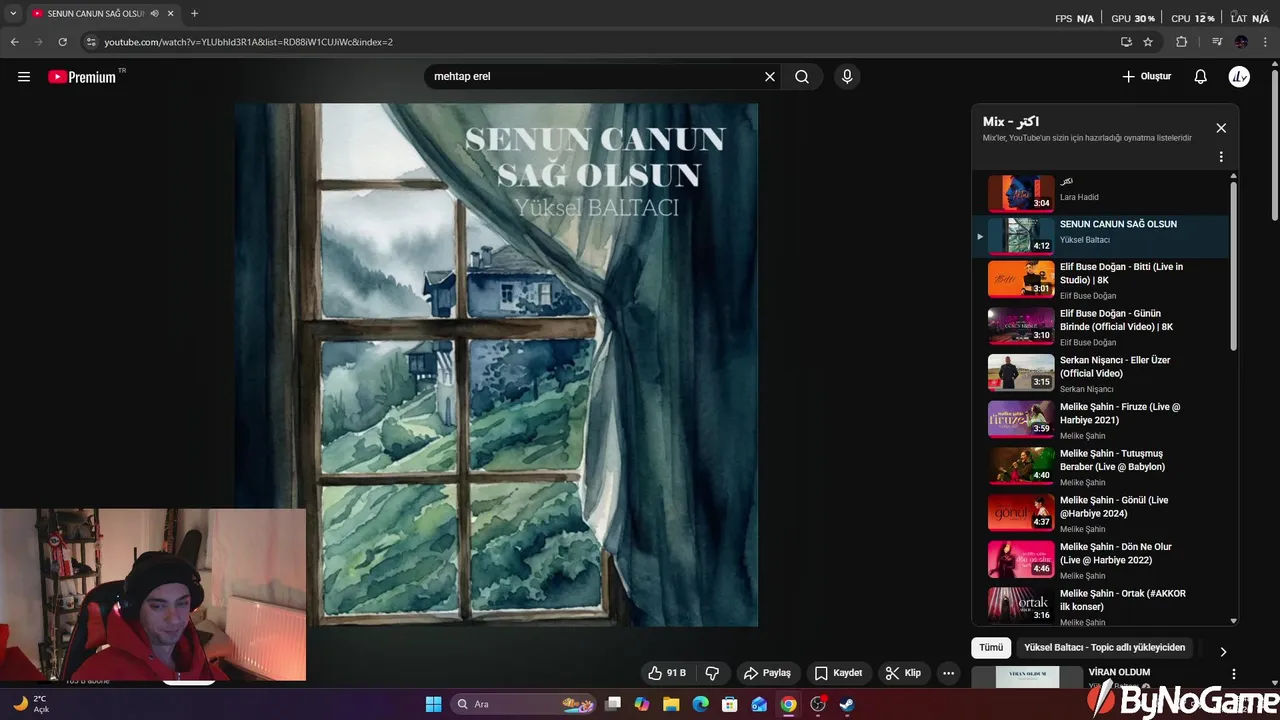Play Günün Birinde Official Video from playlist
The width and height of the screenshot is (1280, 720).
(x=1101, y=327)
